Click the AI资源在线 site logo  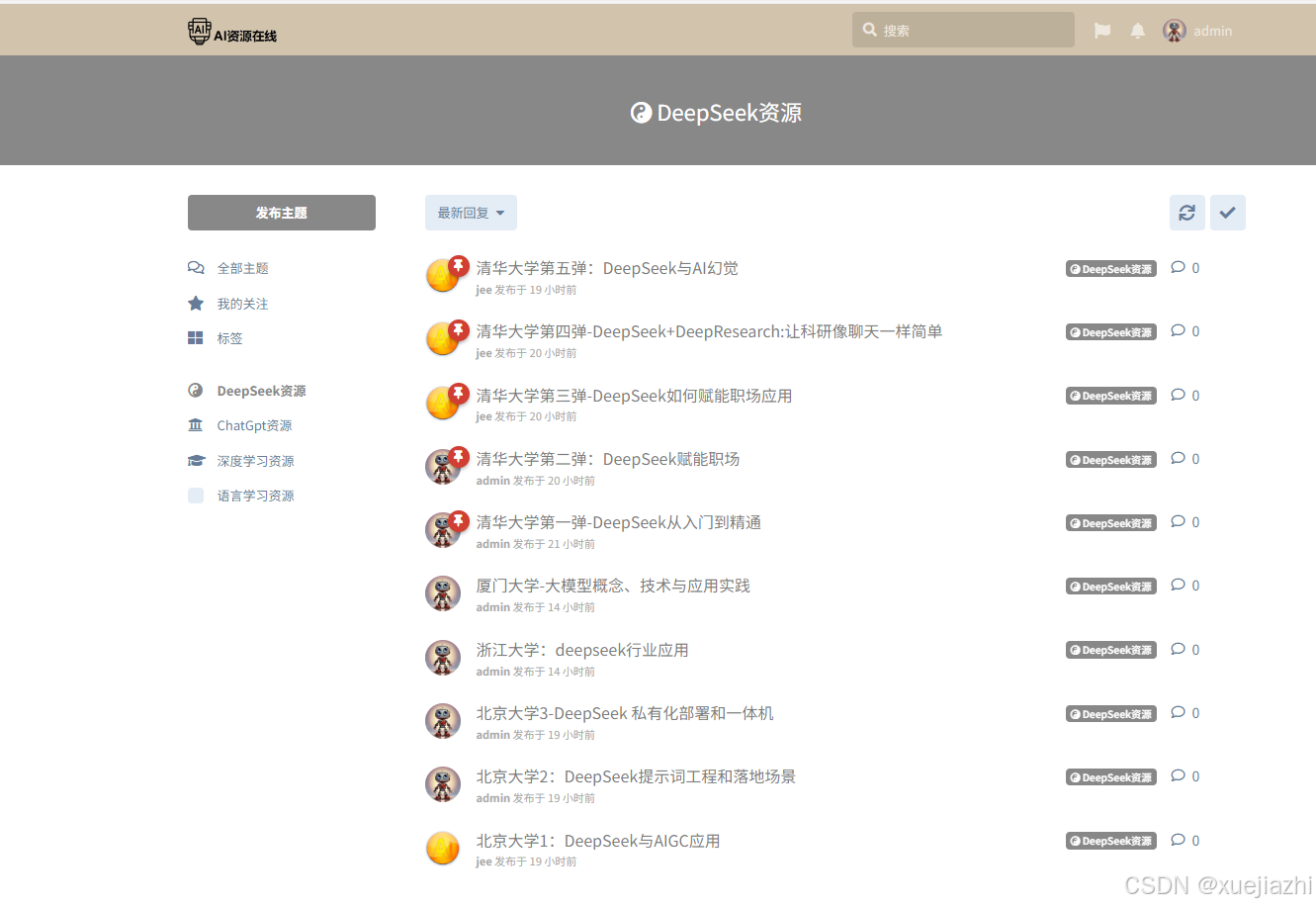pyautogui.click(x=232, y=32)
